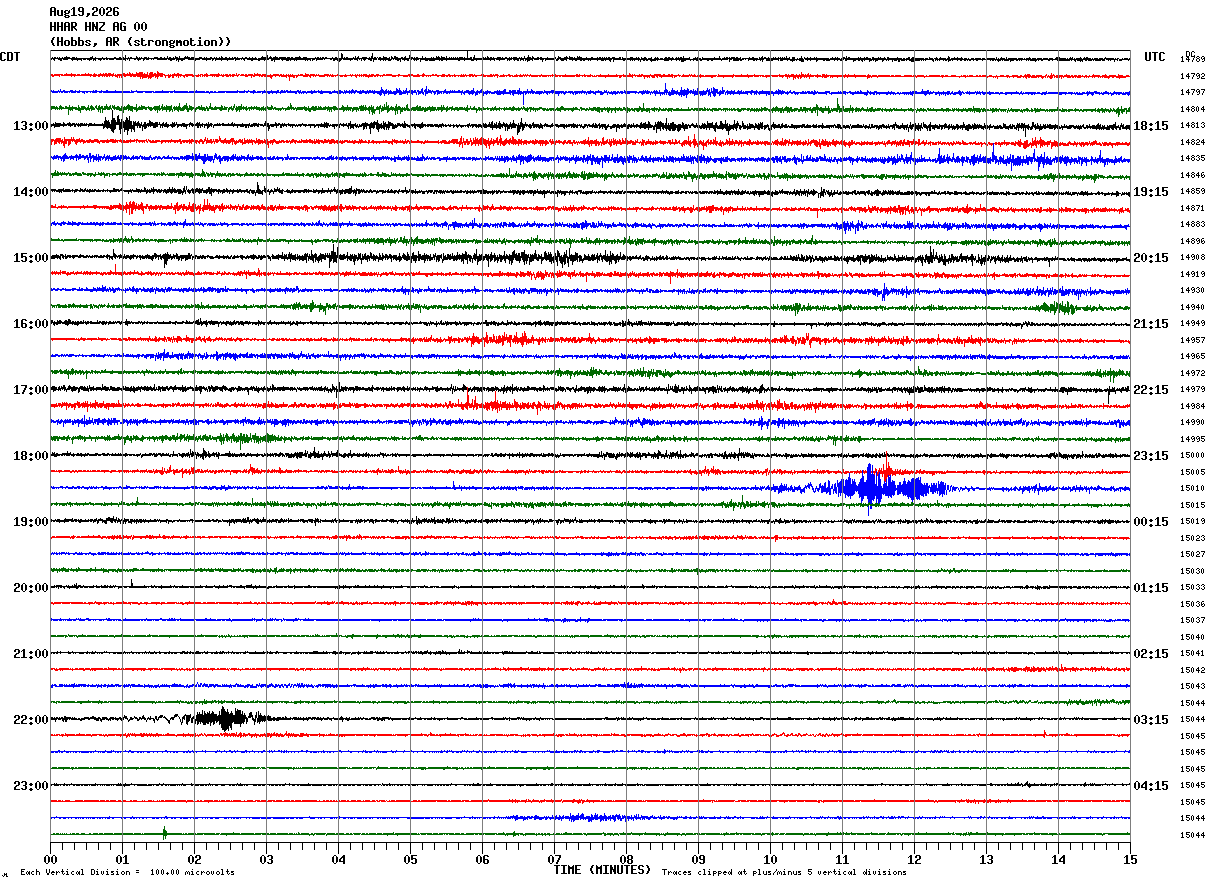Select the 20:00 CDT time label

tap(30, 588)
